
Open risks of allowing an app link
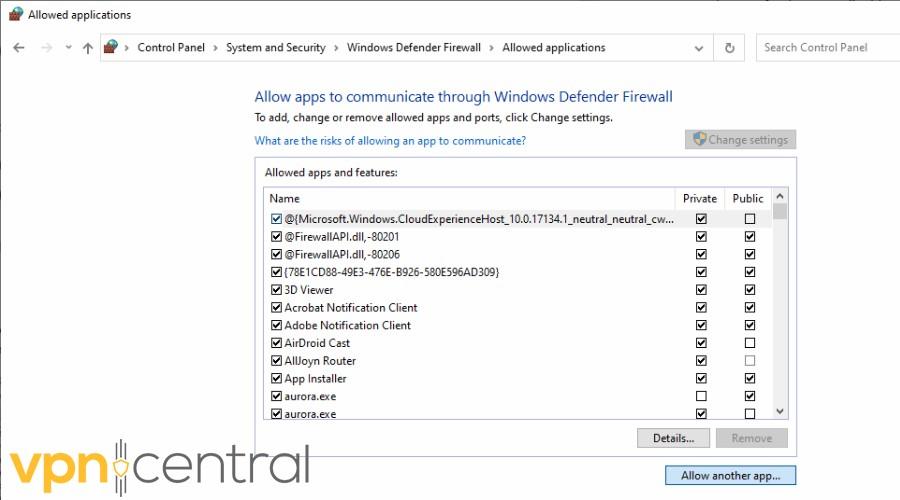tap(390, 141)
